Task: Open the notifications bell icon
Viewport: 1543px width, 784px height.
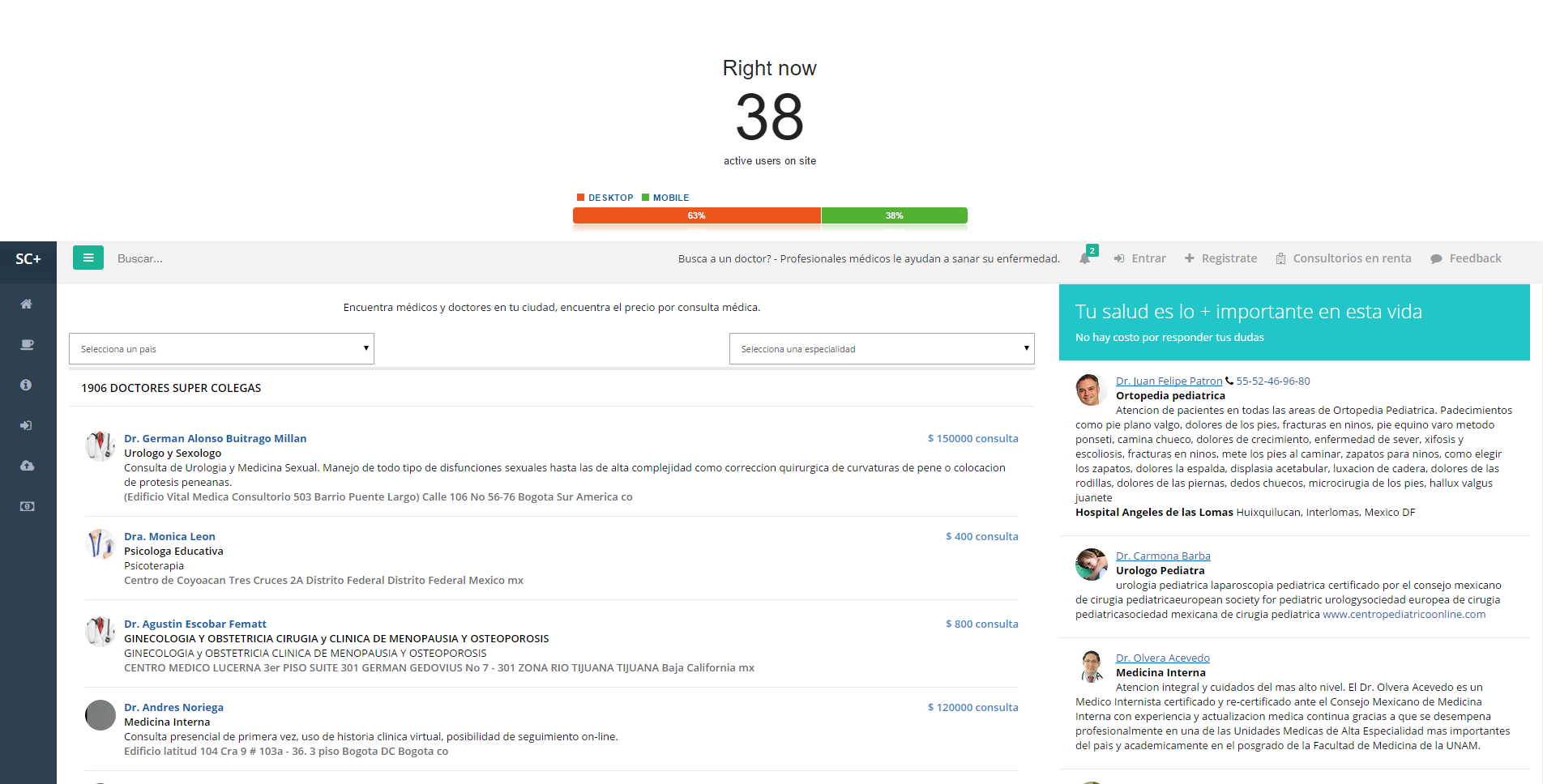Action: (1085, 258)
